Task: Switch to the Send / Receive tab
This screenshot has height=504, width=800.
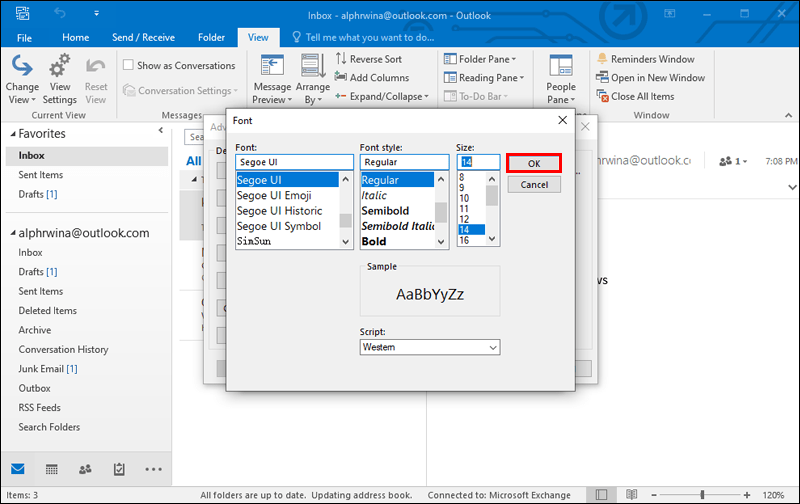Action: [143, 38]
